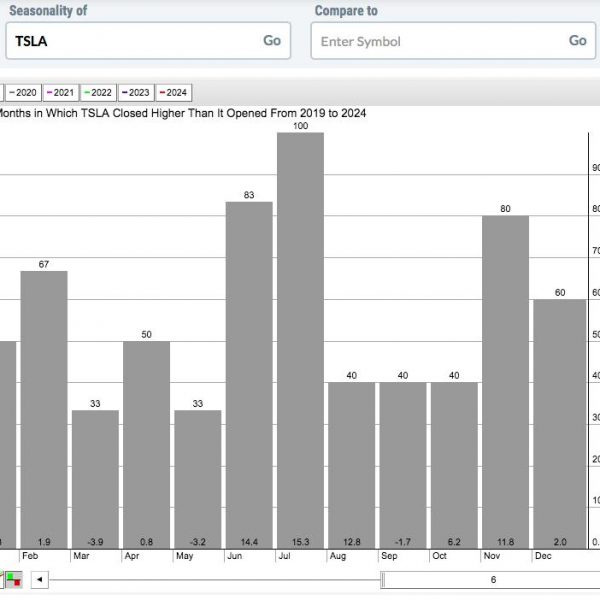Viewport: 600px width, 600px height.
Task: Click the Feb axis label
Action: coord(30,556)
